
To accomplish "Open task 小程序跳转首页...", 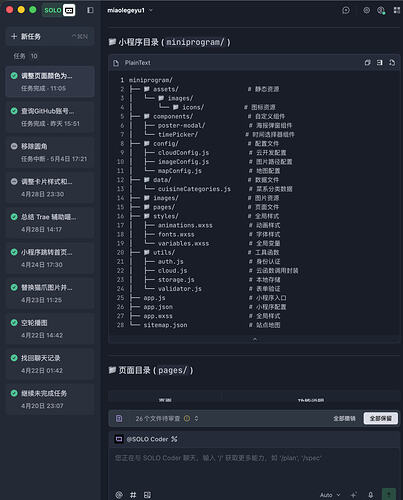I will [x=50, y=258].
